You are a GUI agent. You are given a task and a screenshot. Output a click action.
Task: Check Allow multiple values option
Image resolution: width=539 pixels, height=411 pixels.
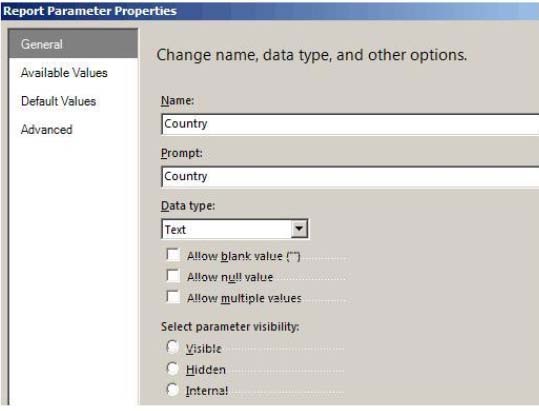[173, 297]
